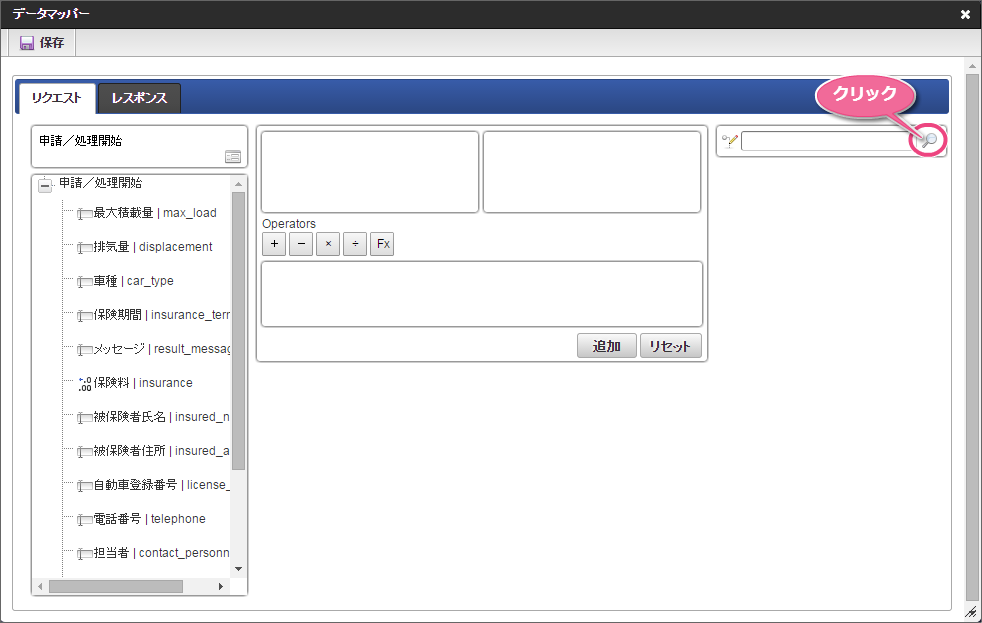
Task: Switch to the リクエスト tab
Action: (56, 98)
